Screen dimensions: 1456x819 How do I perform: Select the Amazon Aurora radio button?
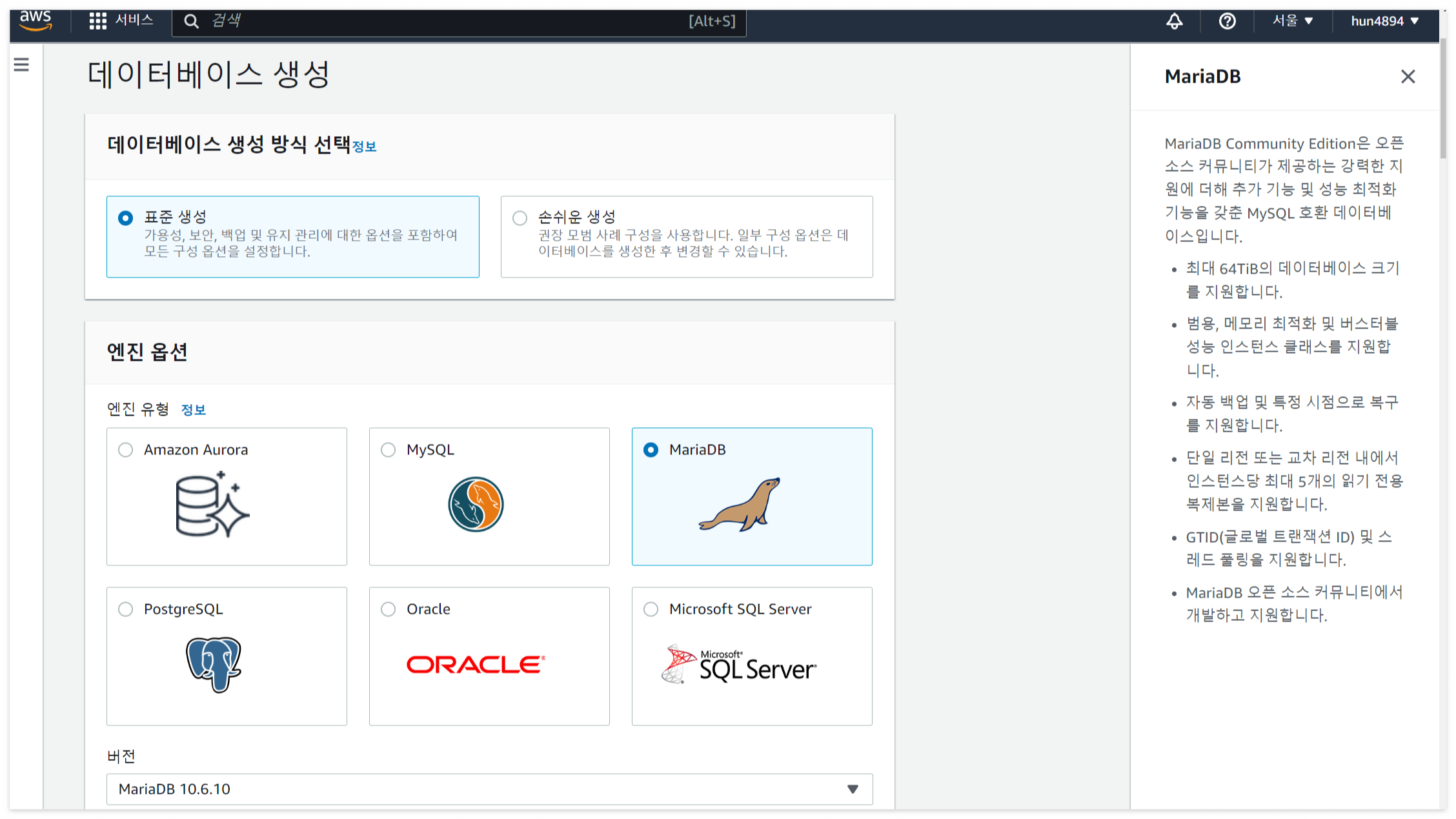pyautogui.click(x=126, y=450)
